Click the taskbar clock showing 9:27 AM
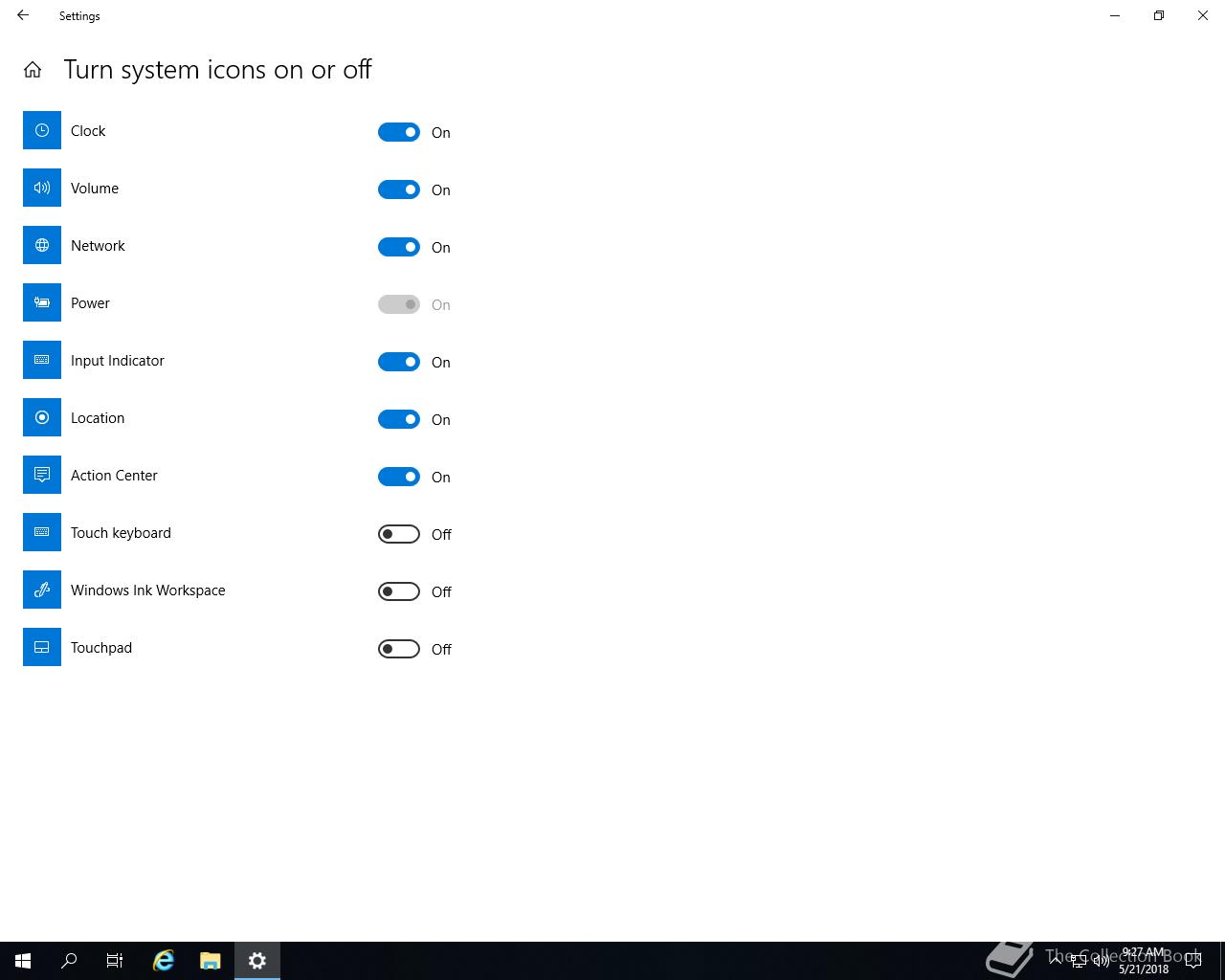The image size is (1225, 980). pyautogui.click(x=1144, y=961)
